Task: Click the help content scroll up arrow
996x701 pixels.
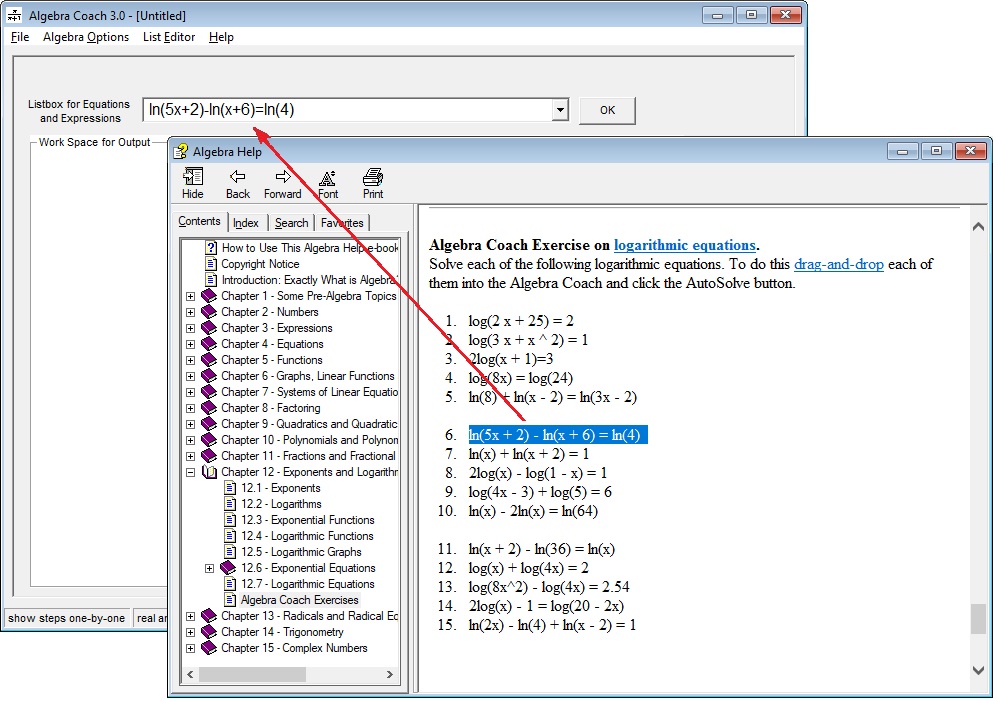Action: pyautogui.click(x=978, y=226)
